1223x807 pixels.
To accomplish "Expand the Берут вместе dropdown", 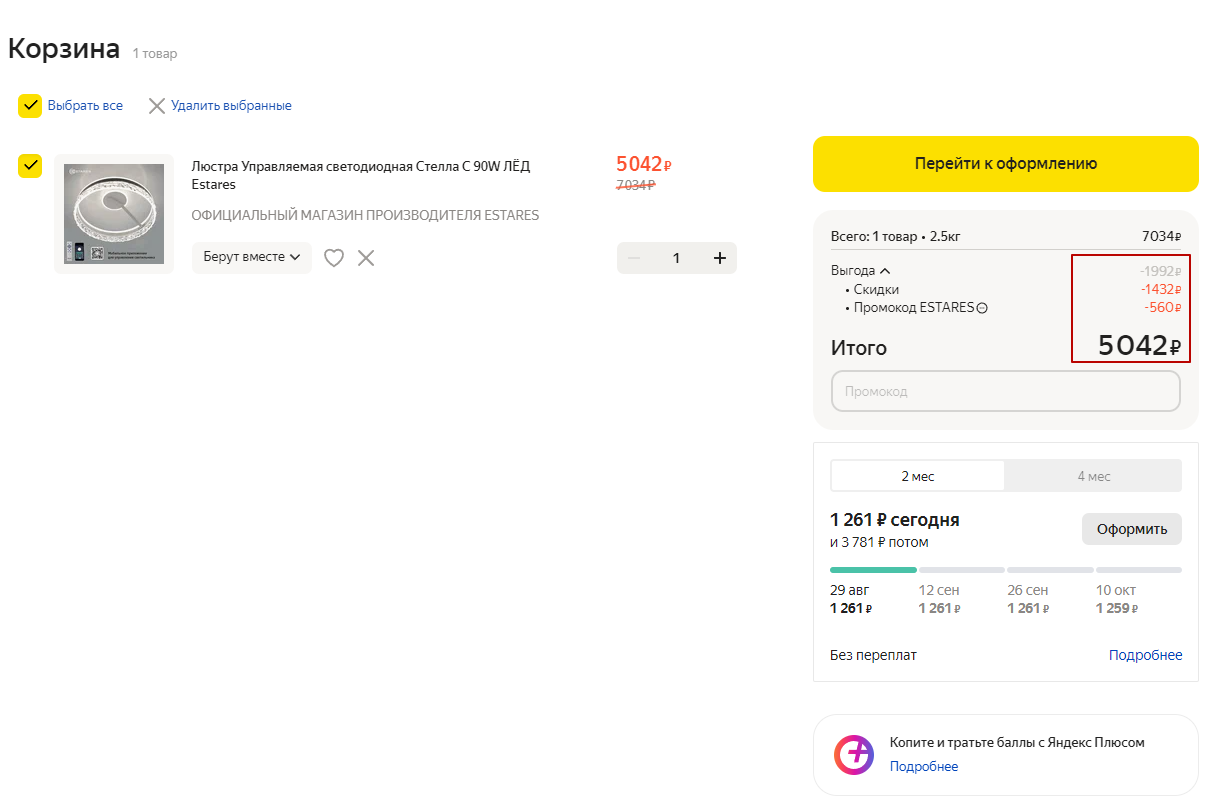I will click(x=252, y=258).
